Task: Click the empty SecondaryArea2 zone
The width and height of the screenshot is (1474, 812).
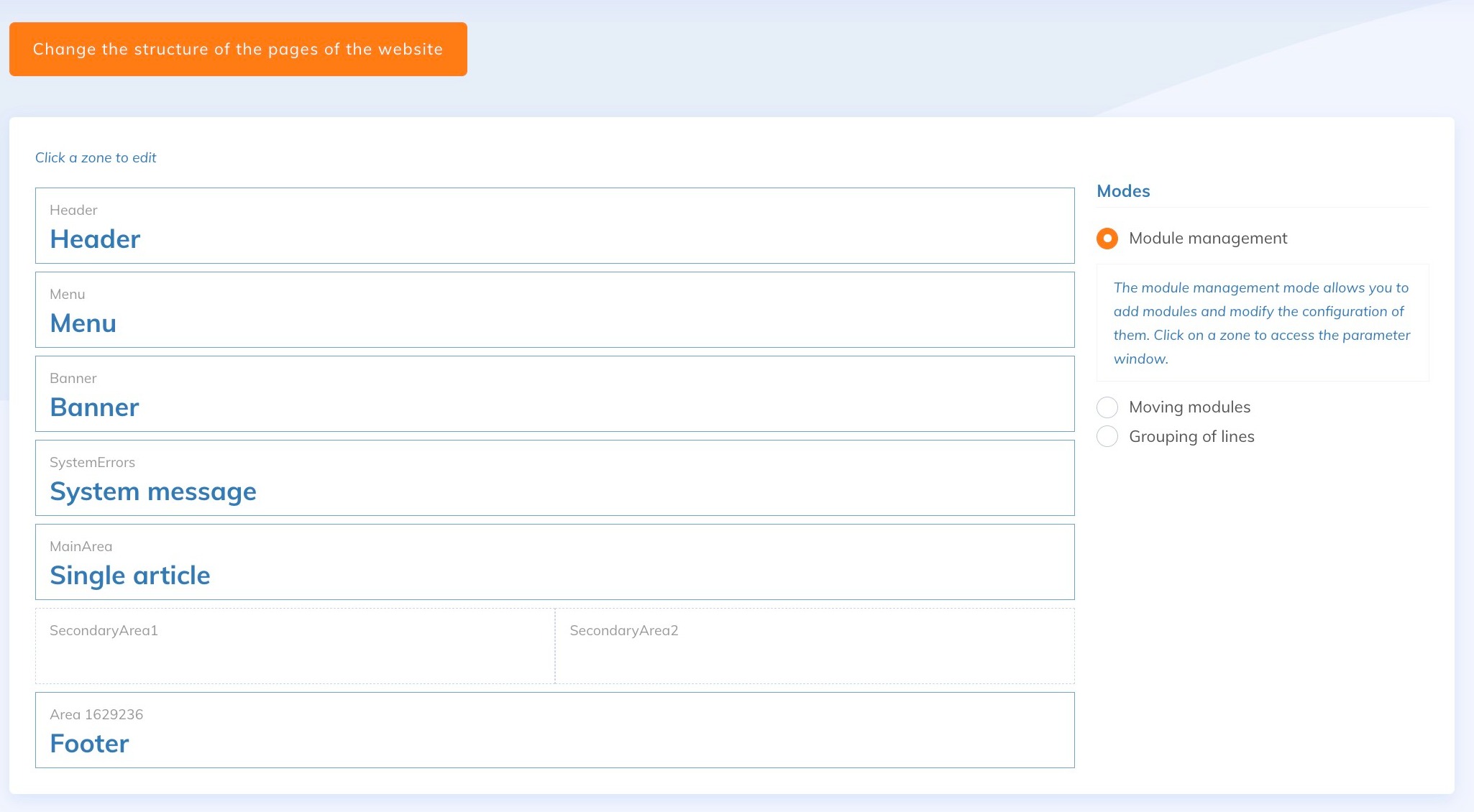Action: point(815,646)
